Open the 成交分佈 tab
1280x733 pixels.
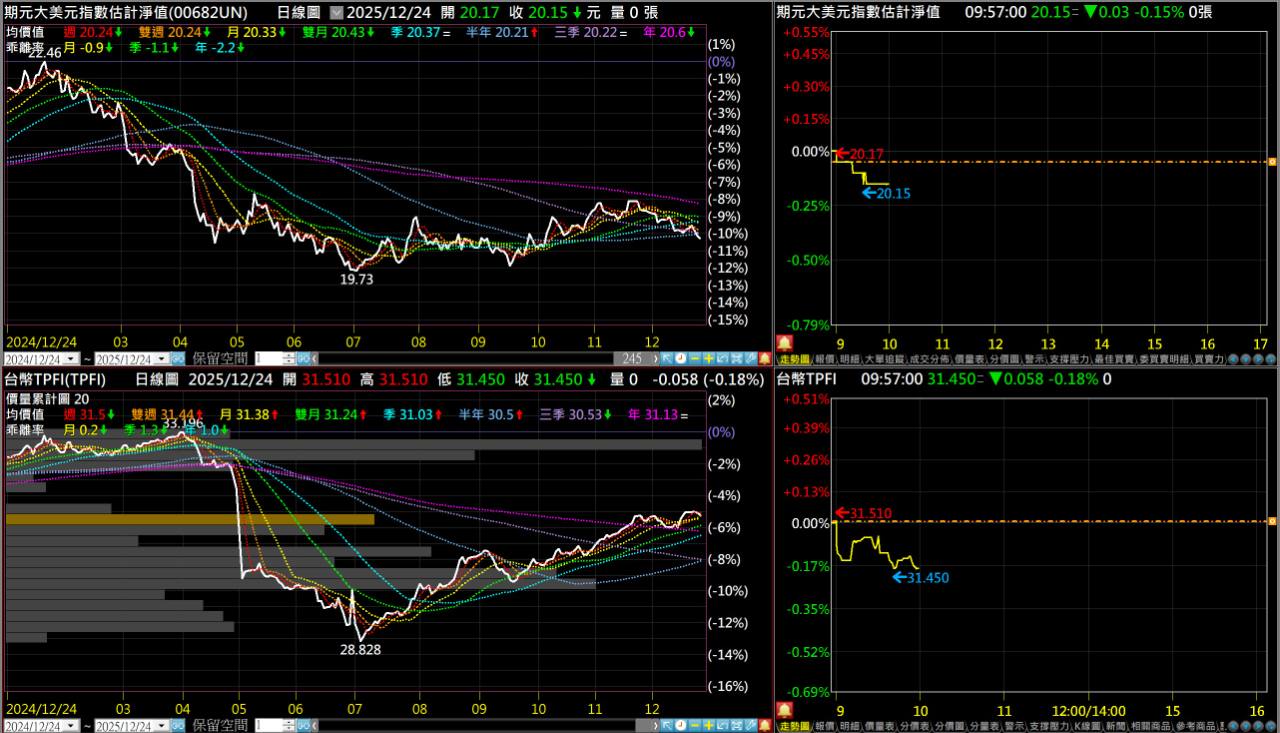point(928,358)
